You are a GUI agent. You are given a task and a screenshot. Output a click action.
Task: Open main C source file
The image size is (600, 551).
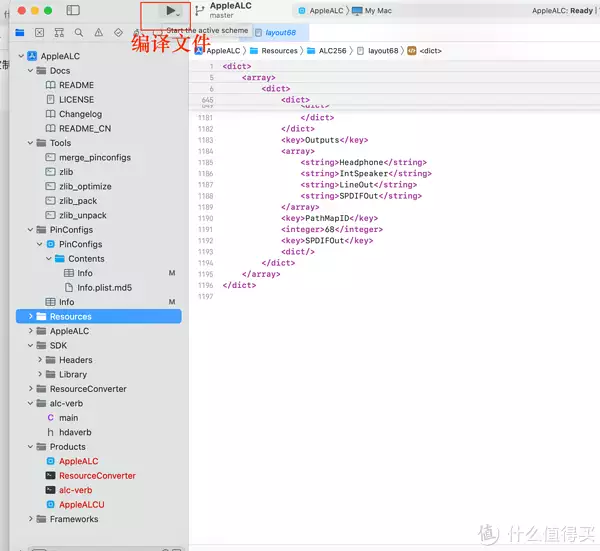pos(68,418)
